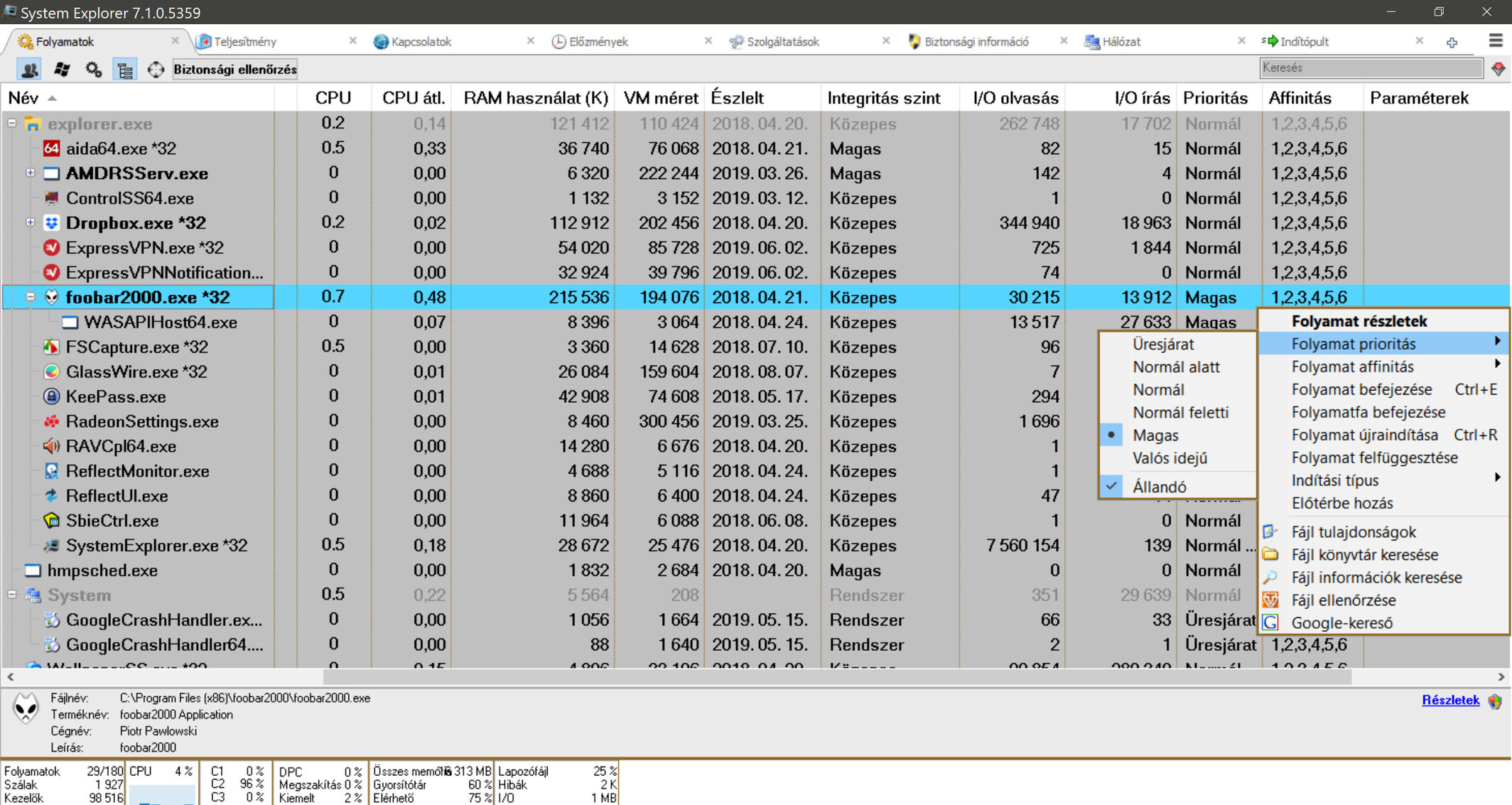The width and height of the screenshot is (1512, 805).
Task: Click the scroll right arrow
Action: [1501, 677]
